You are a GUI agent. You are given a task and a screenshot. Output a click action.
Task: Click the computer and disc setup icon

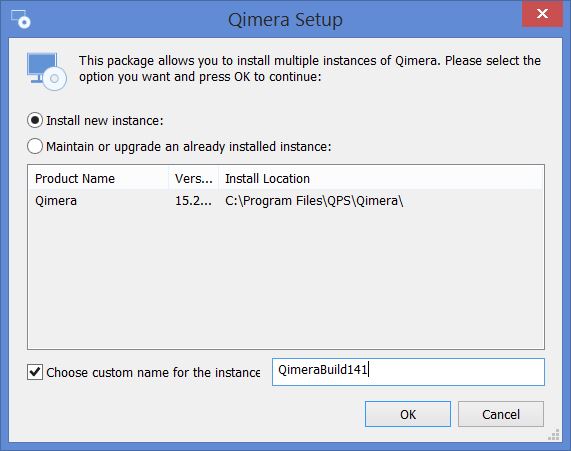click(x=47, y=71)
